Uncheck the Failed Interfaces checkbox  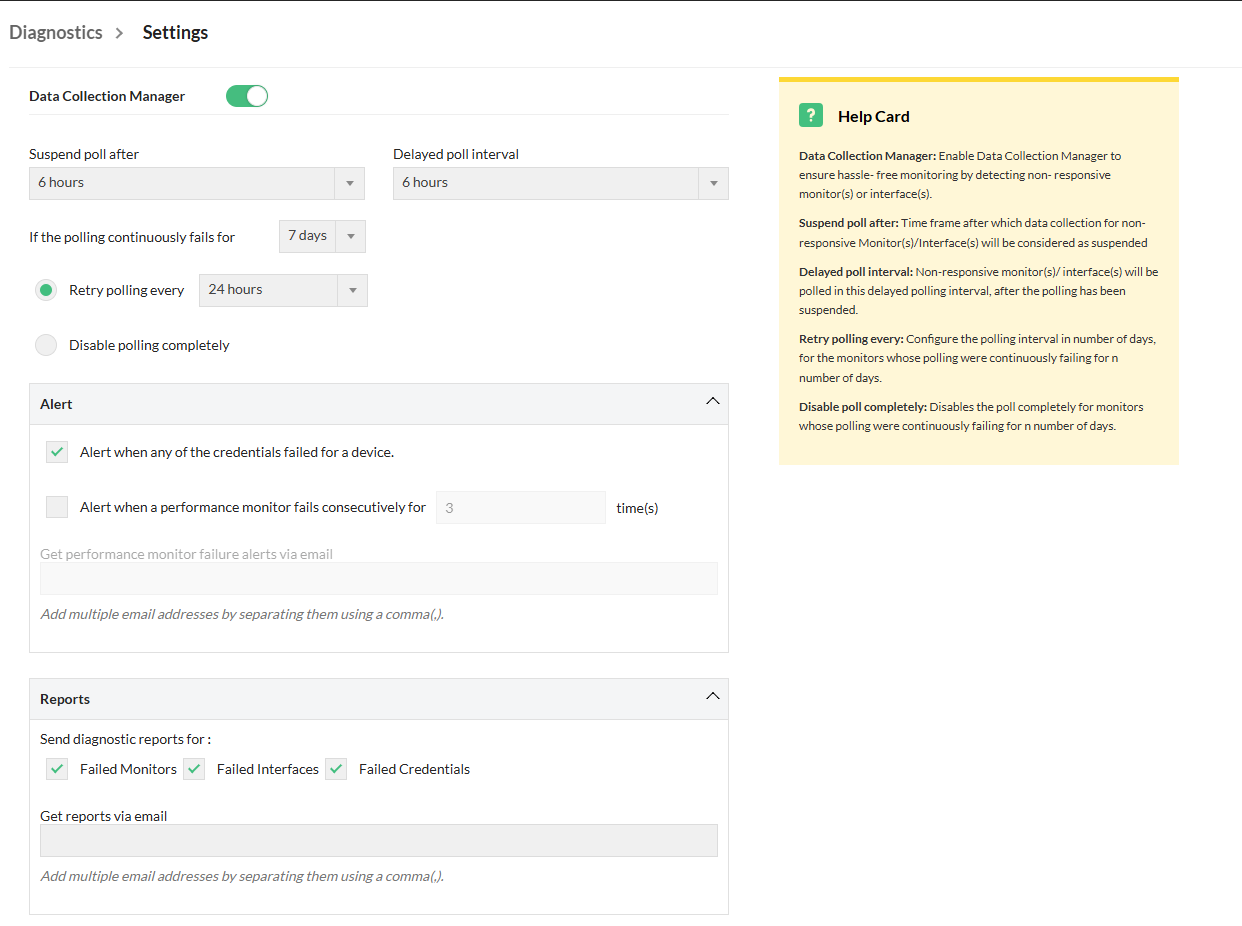coord(194,769)
